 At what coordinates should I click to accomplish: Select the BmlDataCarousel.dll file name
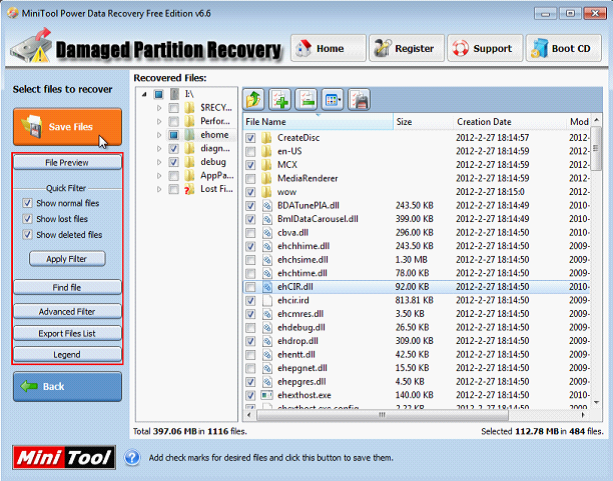317,219
